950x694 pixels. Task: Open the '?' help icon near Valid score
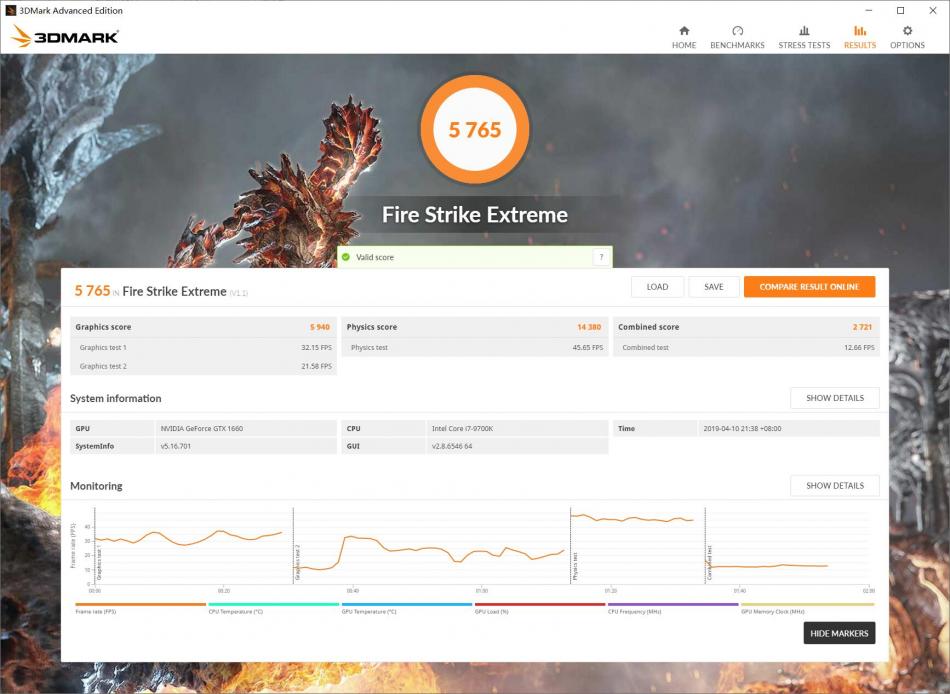[x=601, y=257]
